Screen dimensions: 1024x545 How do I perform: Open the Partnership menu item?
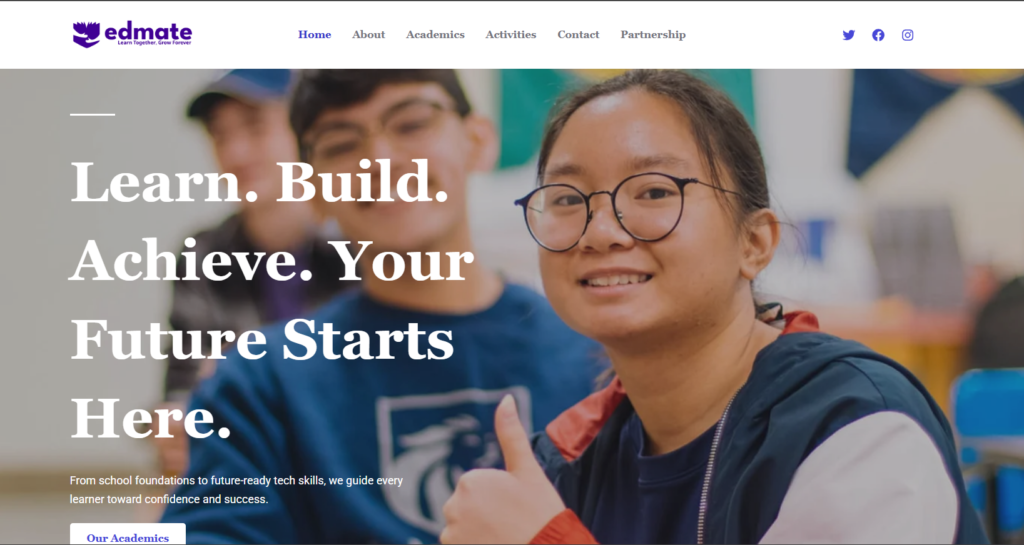[653, 35]
